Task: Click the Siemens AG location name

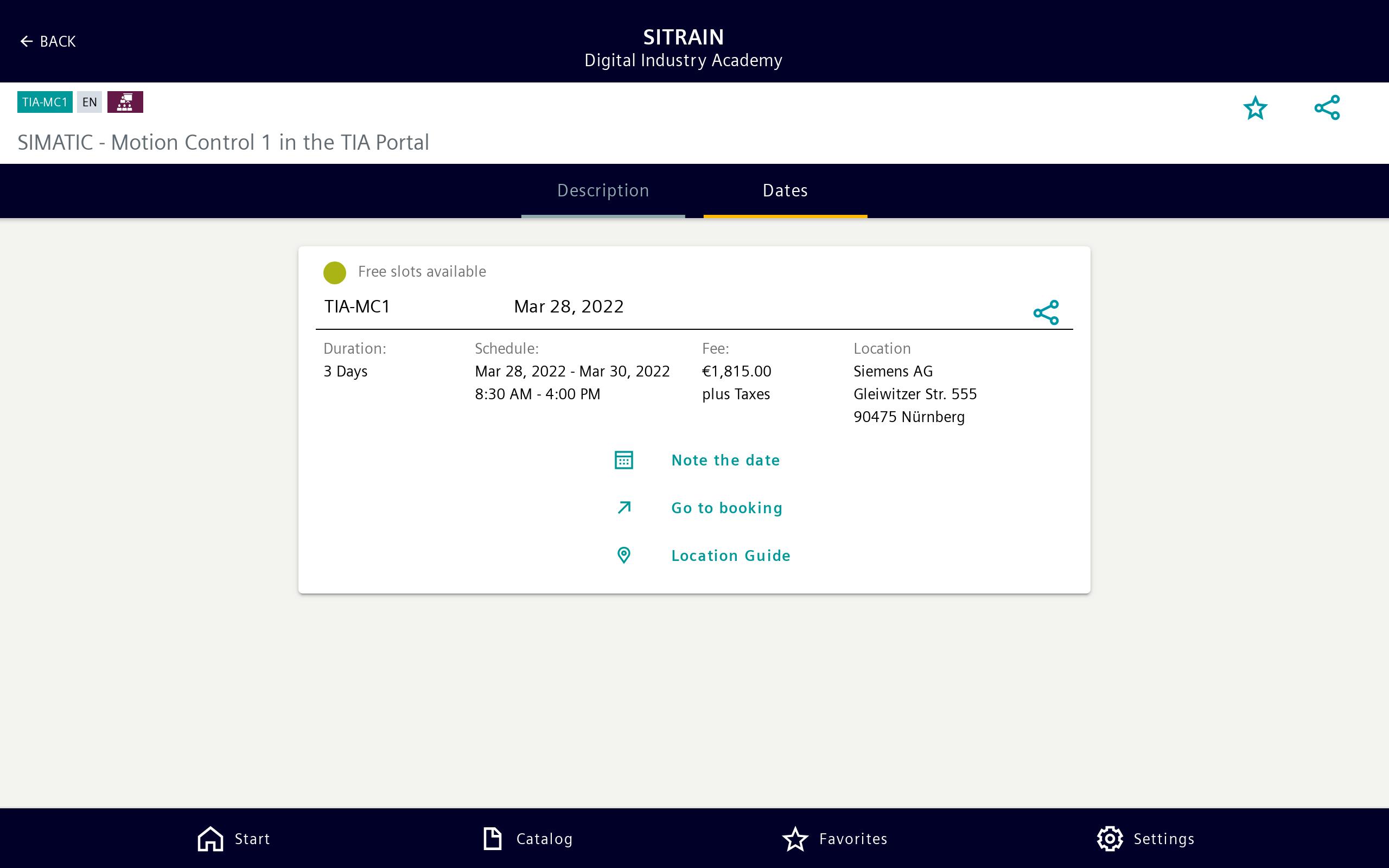Action: click(893, 372)
